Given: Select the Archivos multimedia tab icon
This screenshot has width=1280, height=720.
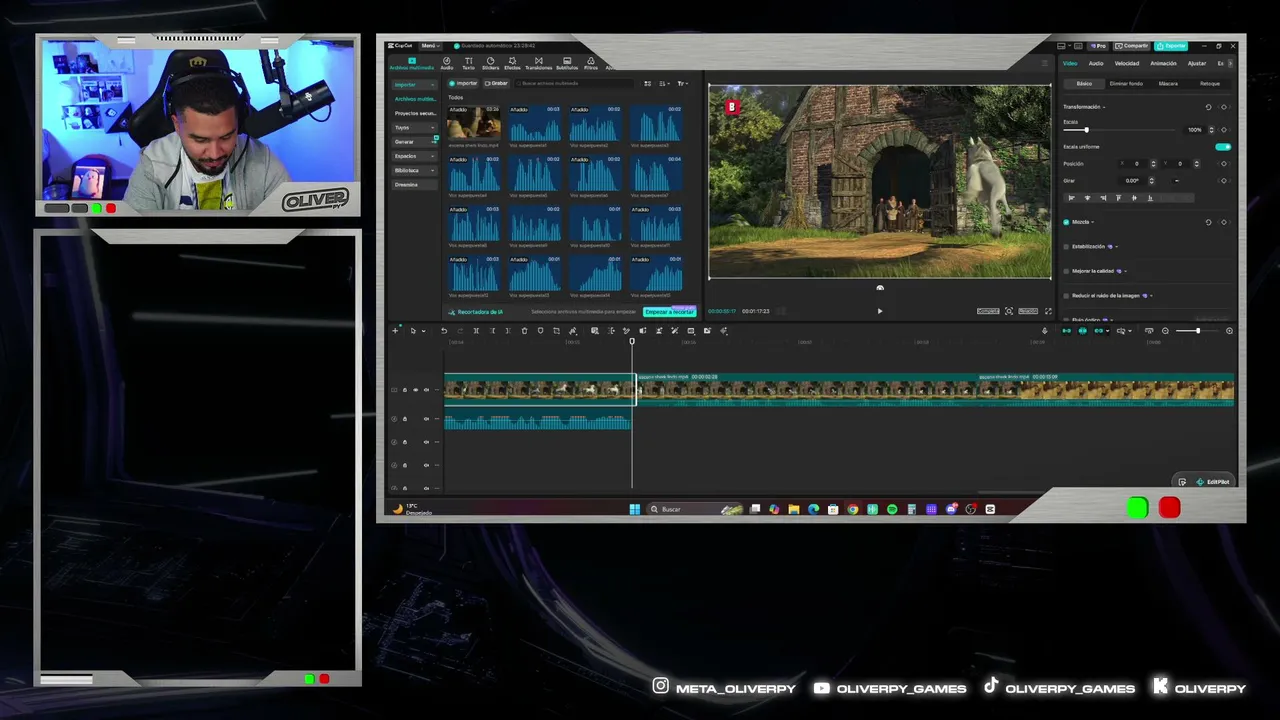Looking at the screenshot, I should click(x=411, y=63).
